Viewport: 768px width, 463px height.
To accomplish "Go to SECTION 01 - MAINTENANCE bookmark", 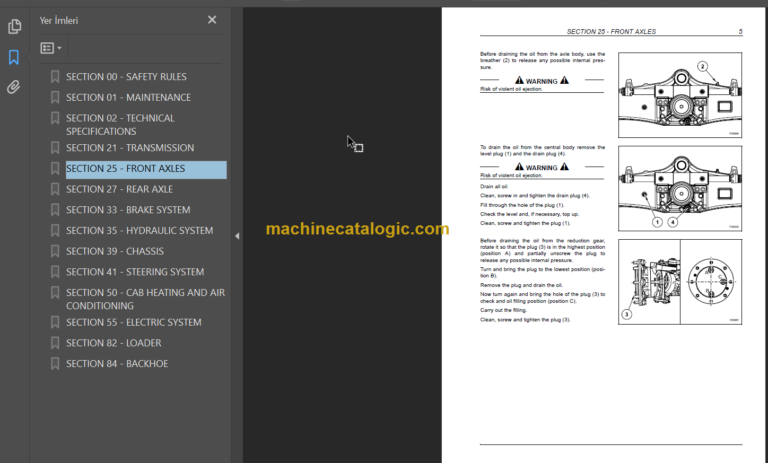I will pos(128,97).
